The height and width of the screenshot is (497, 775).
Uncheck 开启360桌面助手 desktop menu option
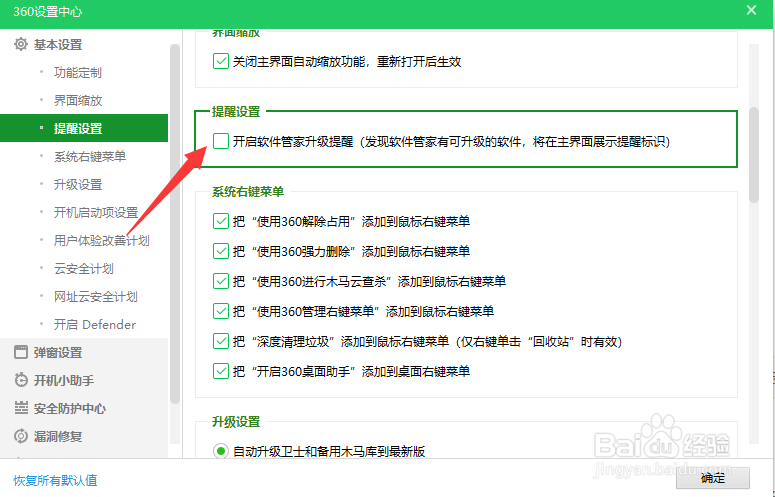click(220, 371)
